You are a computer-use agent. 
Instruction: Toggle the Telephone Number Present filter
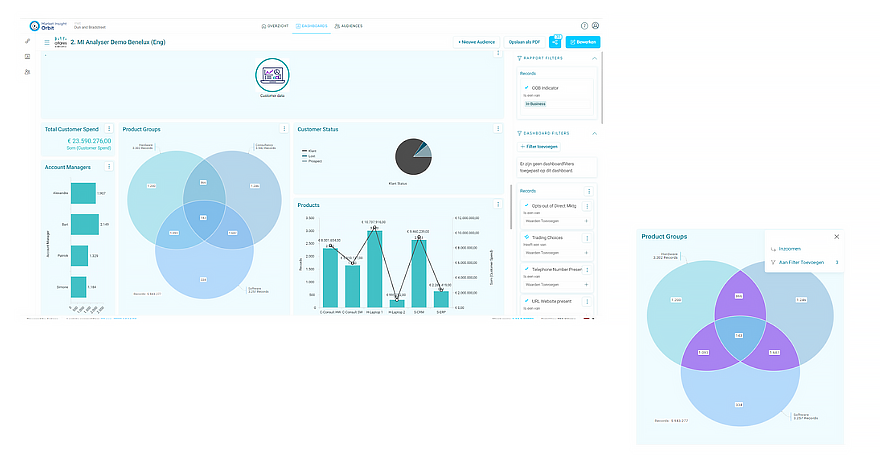coord(526,270)
